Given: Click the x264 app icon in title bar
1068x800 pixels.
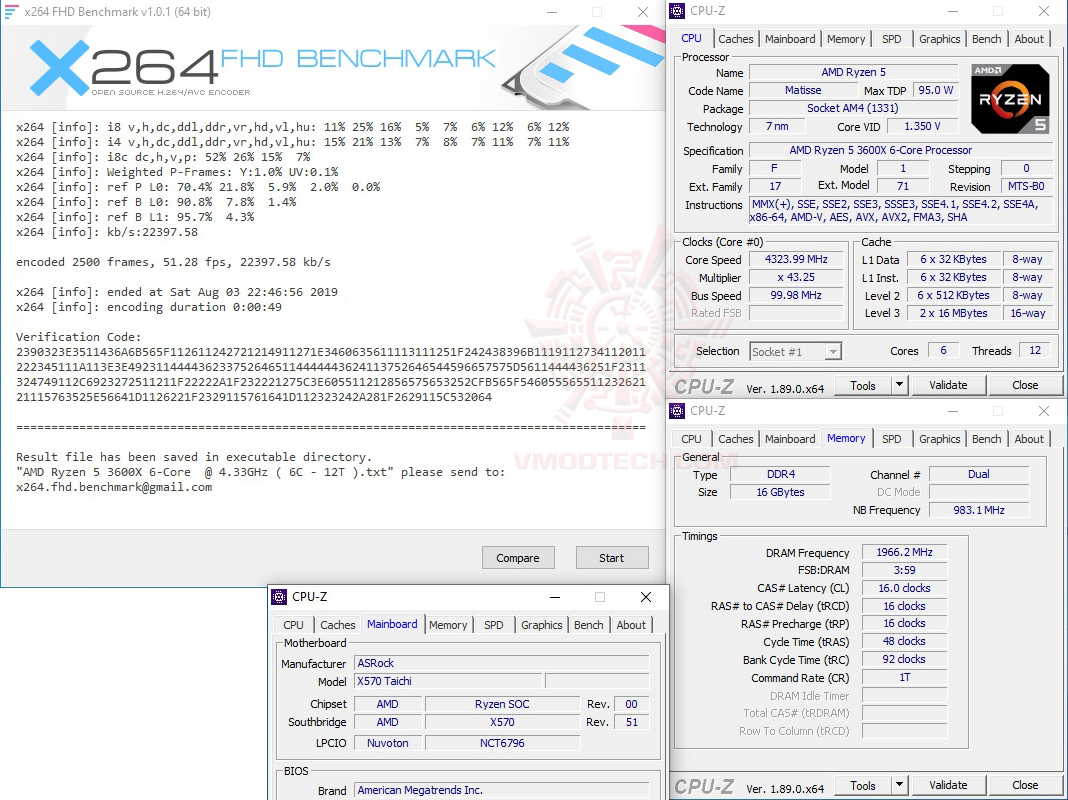Looking at the screenshot, I should tap(12, 11).
